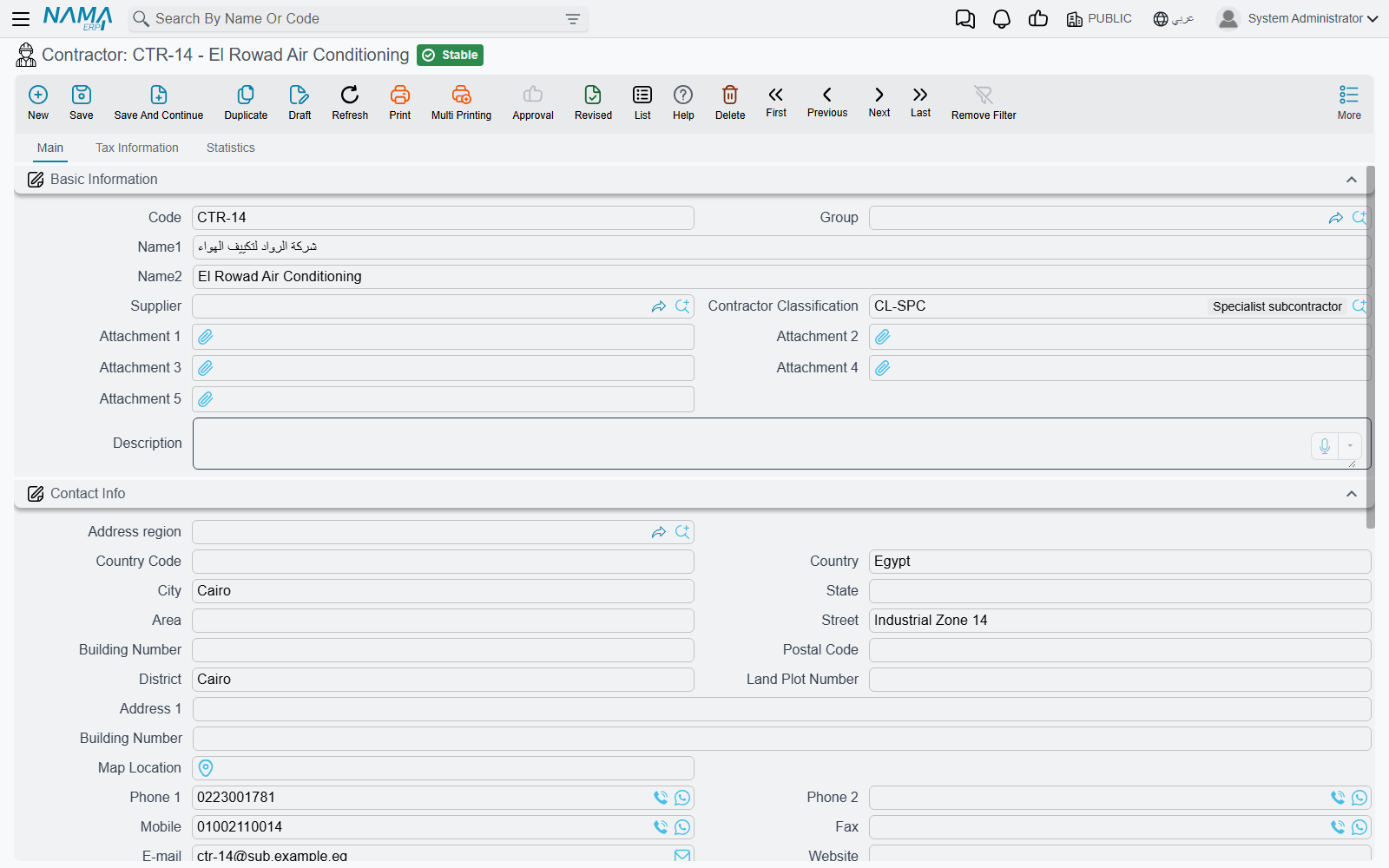This screenshot has height=868, width=1389.
Task: Click the Map Location pin icon
Action: click(x=206, y=768)
